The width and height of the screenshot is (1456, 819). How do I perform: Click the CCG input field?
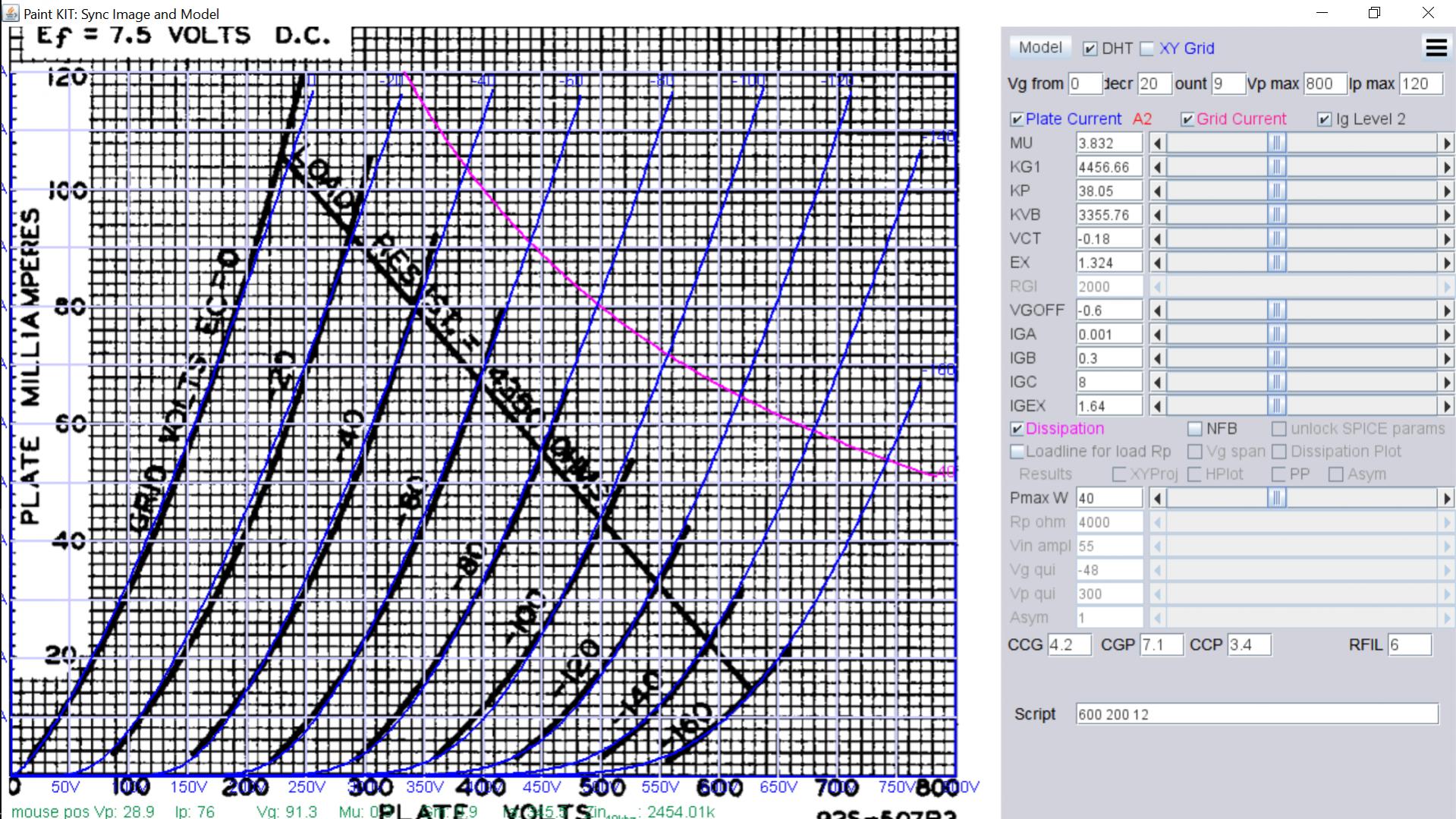click(x=1069, y=645)
